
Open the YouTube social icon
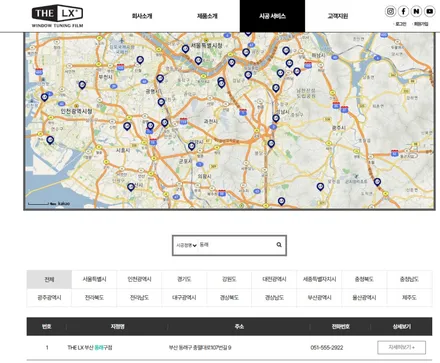point(430,11)
